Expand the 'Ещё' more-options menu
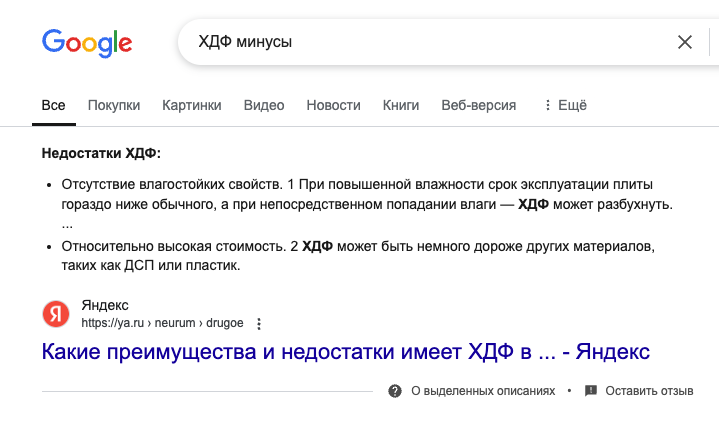 565,105
